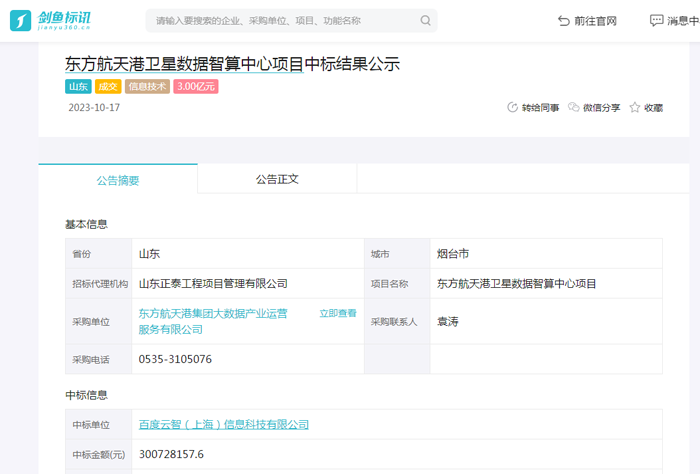Click the 信息技术 category tag

[147, 87]
